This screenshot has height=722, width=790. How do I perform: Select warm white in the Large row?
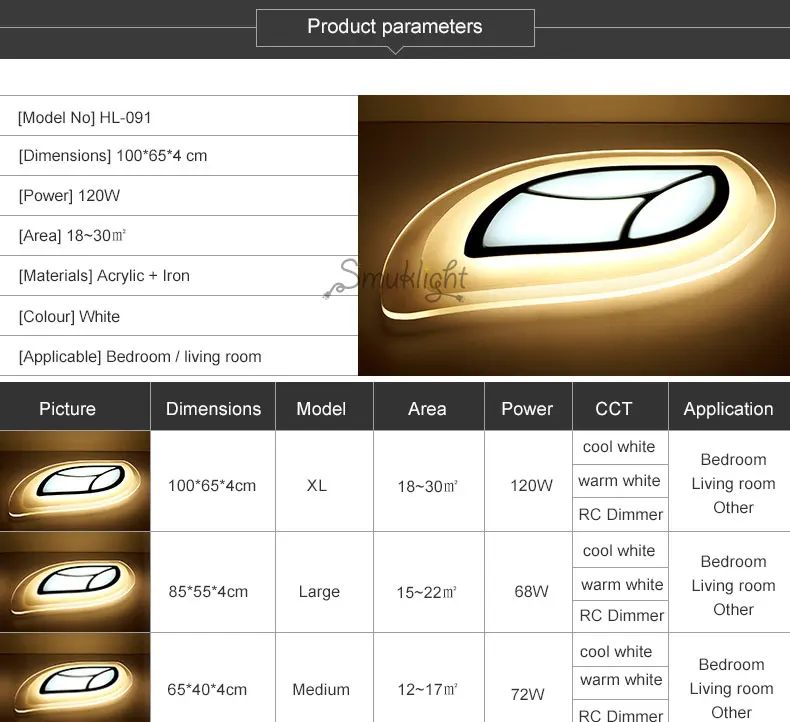pyautogui.click(x=622, y=584)
